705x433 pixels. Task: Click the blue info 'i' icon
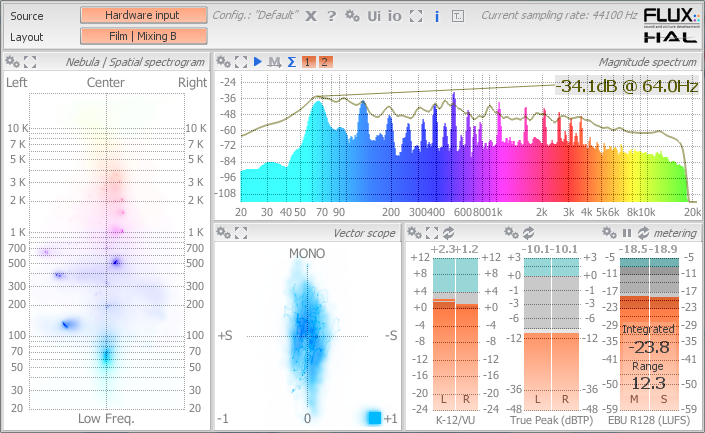[437, 16]
